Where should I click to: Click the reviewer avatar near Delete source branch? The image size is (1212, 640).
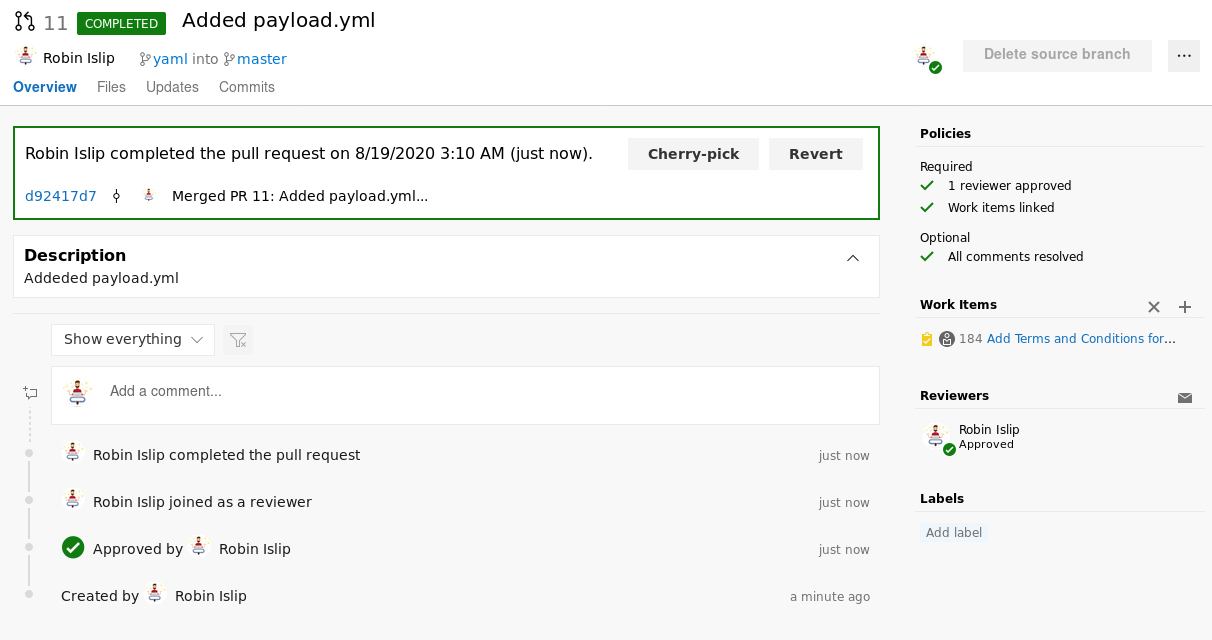point(927,58)
